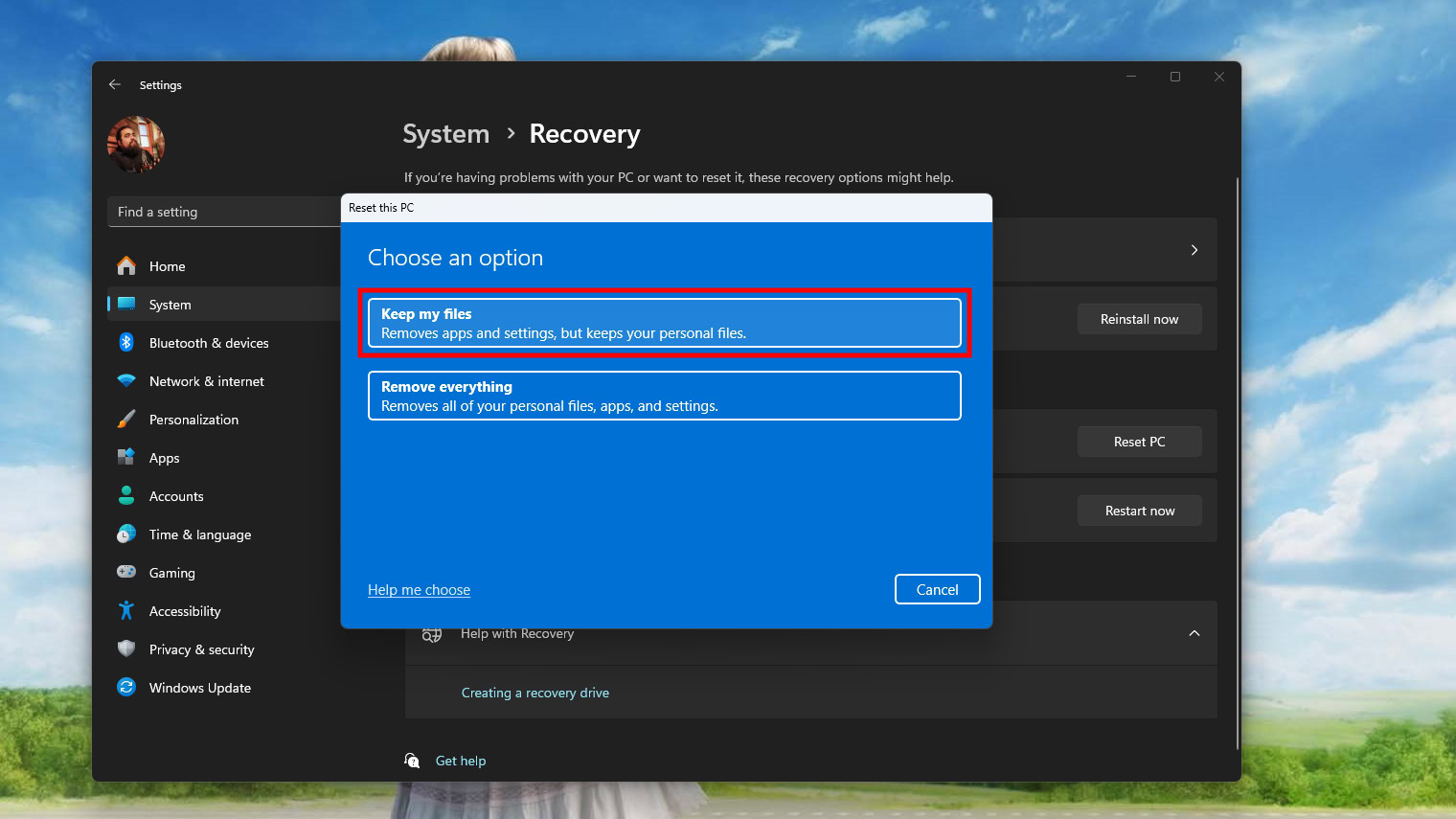This screenshot has width=1456, height=819.
Task: Click the Accessibility figure icon
Action: 126,611
